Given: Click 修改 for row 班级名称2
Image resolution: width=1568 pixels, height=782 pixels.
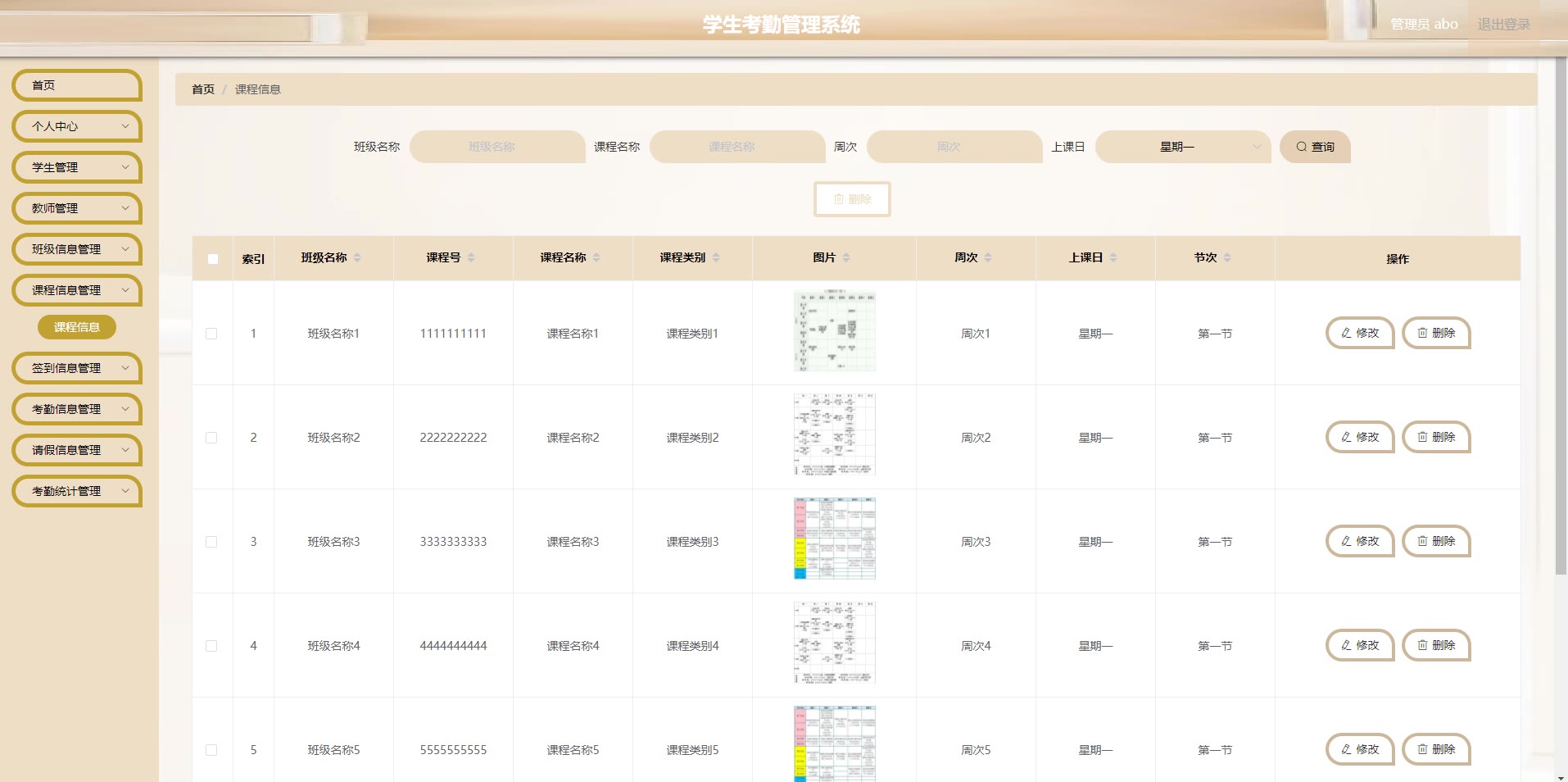Looking at the screenshot, I should coord(1360,437).
